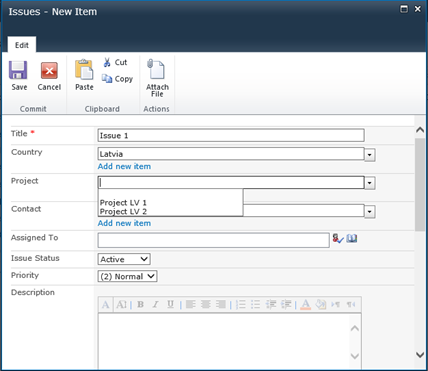Image resolution: width=428 pixels, height=371 pixels.
Task: Switch to the Edit ribbon tab
Action: pyautogui.click(x=22, y=45)
